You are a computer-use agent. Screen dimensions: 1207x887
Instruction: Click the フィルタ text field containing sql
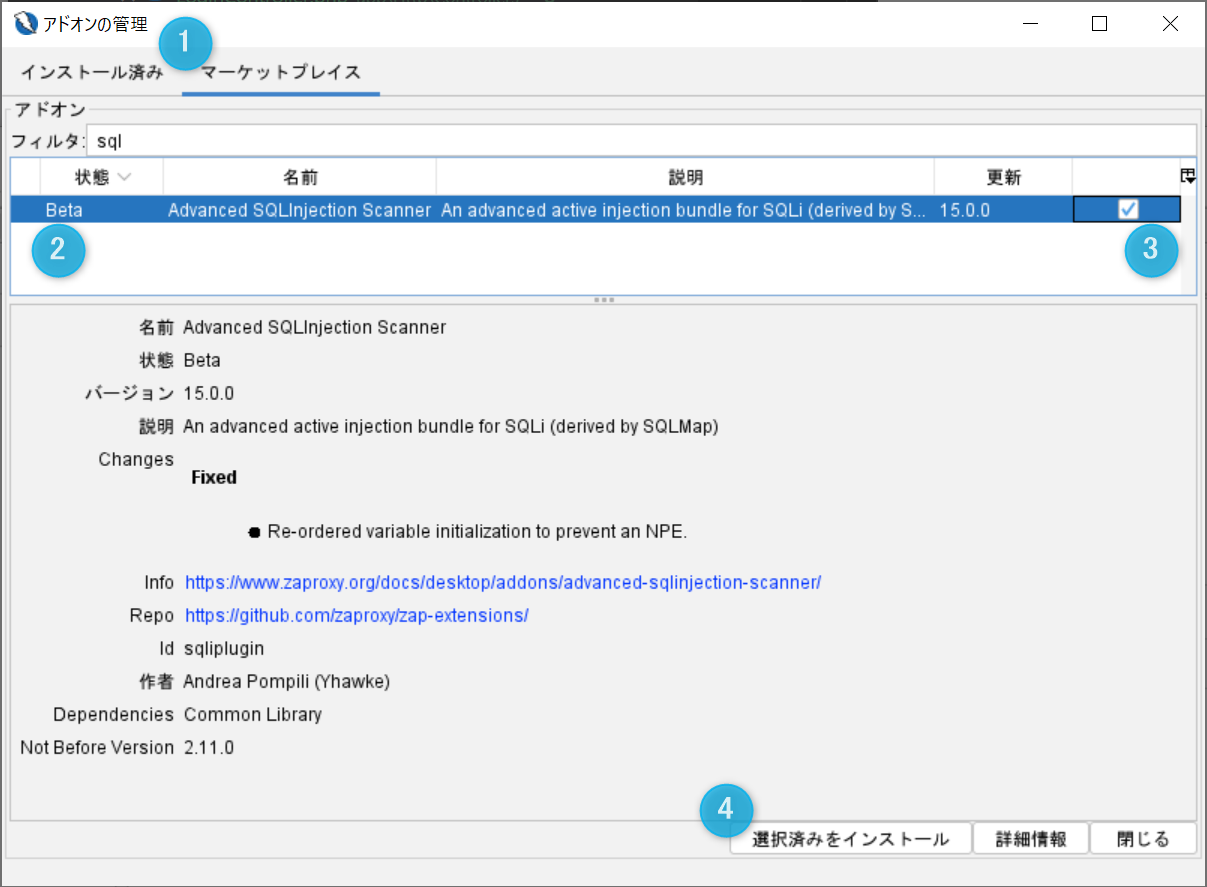tap(641, 141)
